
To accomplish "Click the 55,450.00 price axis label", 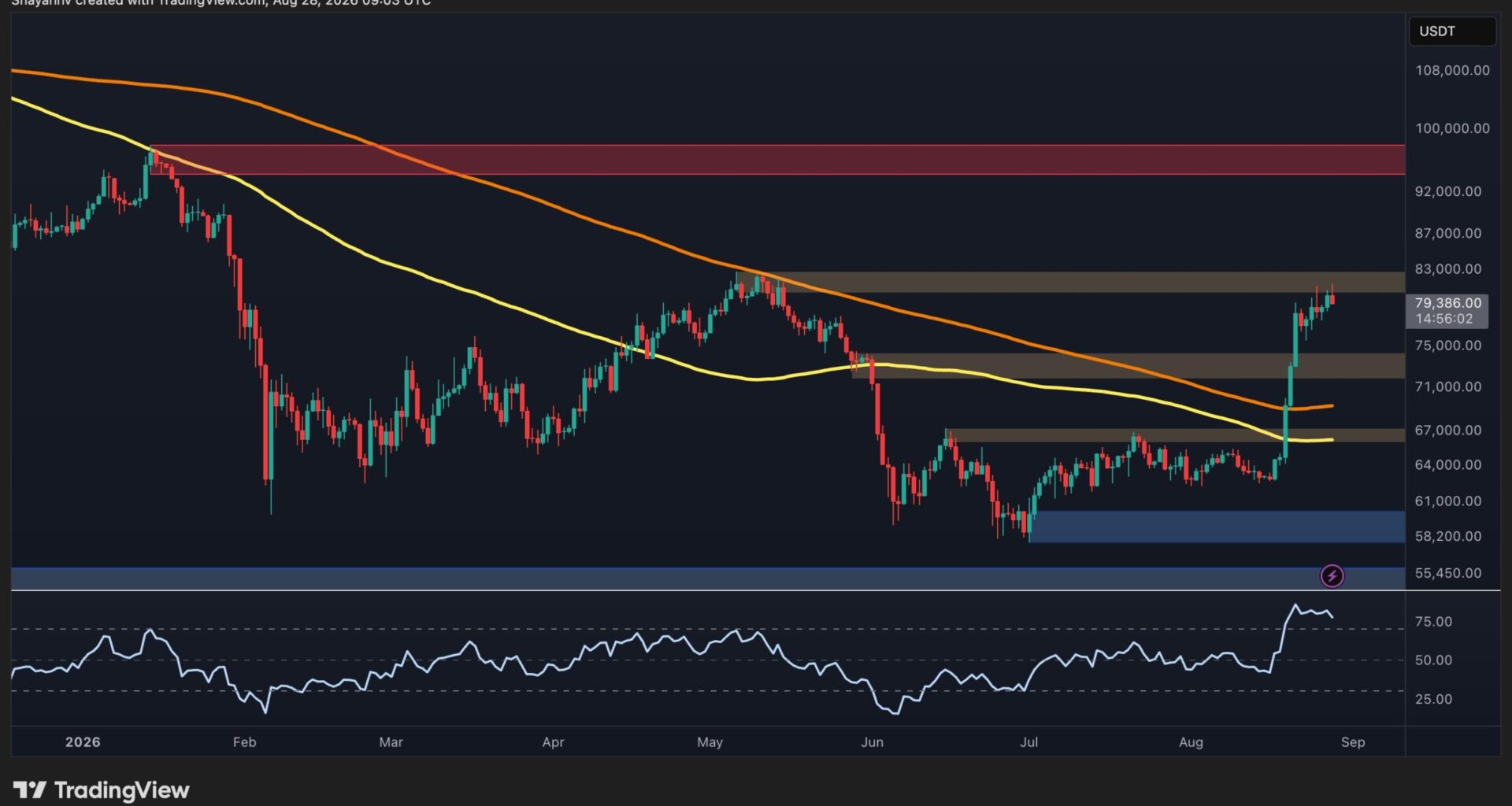I will coord(1448,573).
